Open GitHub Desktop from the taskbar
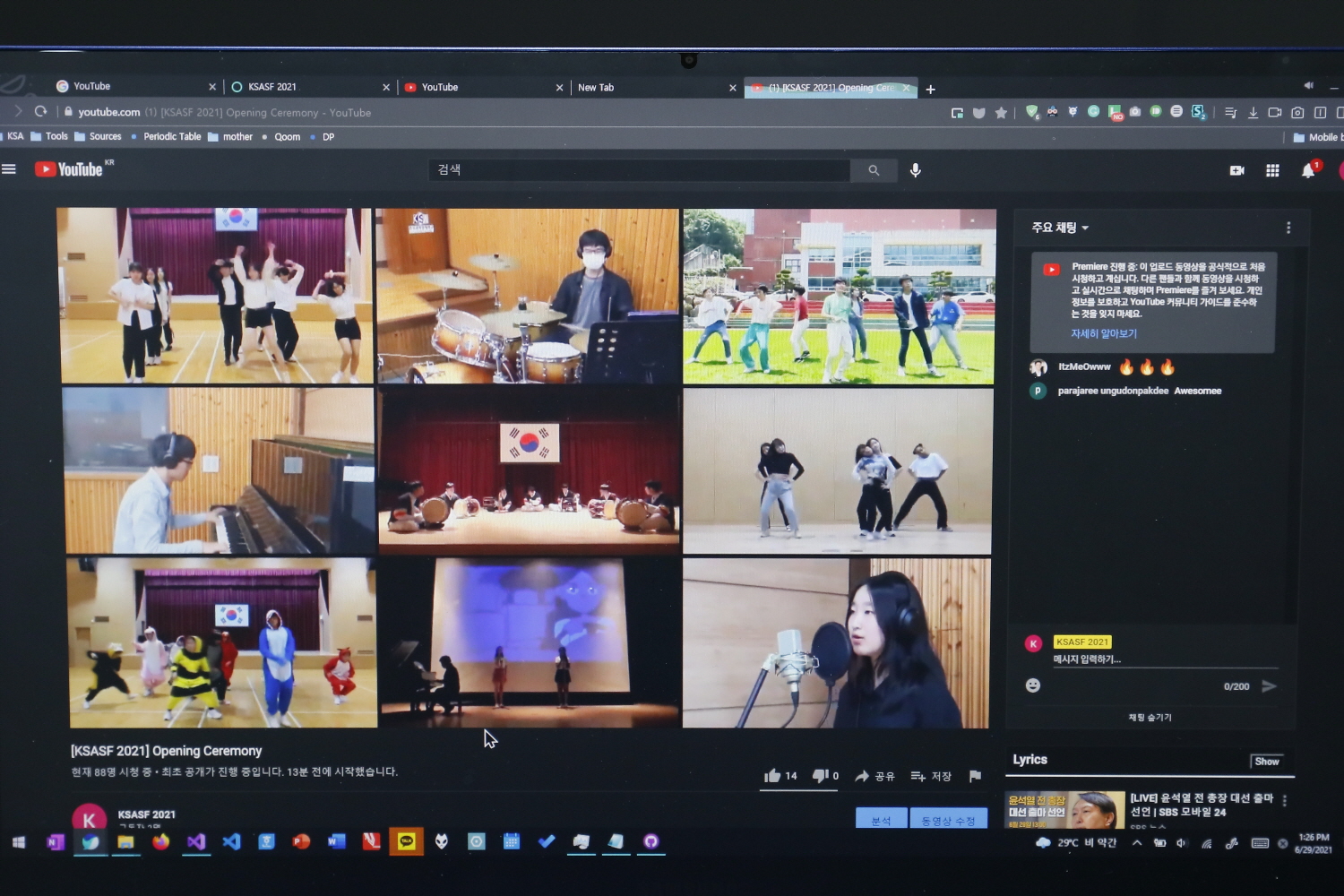 (651, 841)
